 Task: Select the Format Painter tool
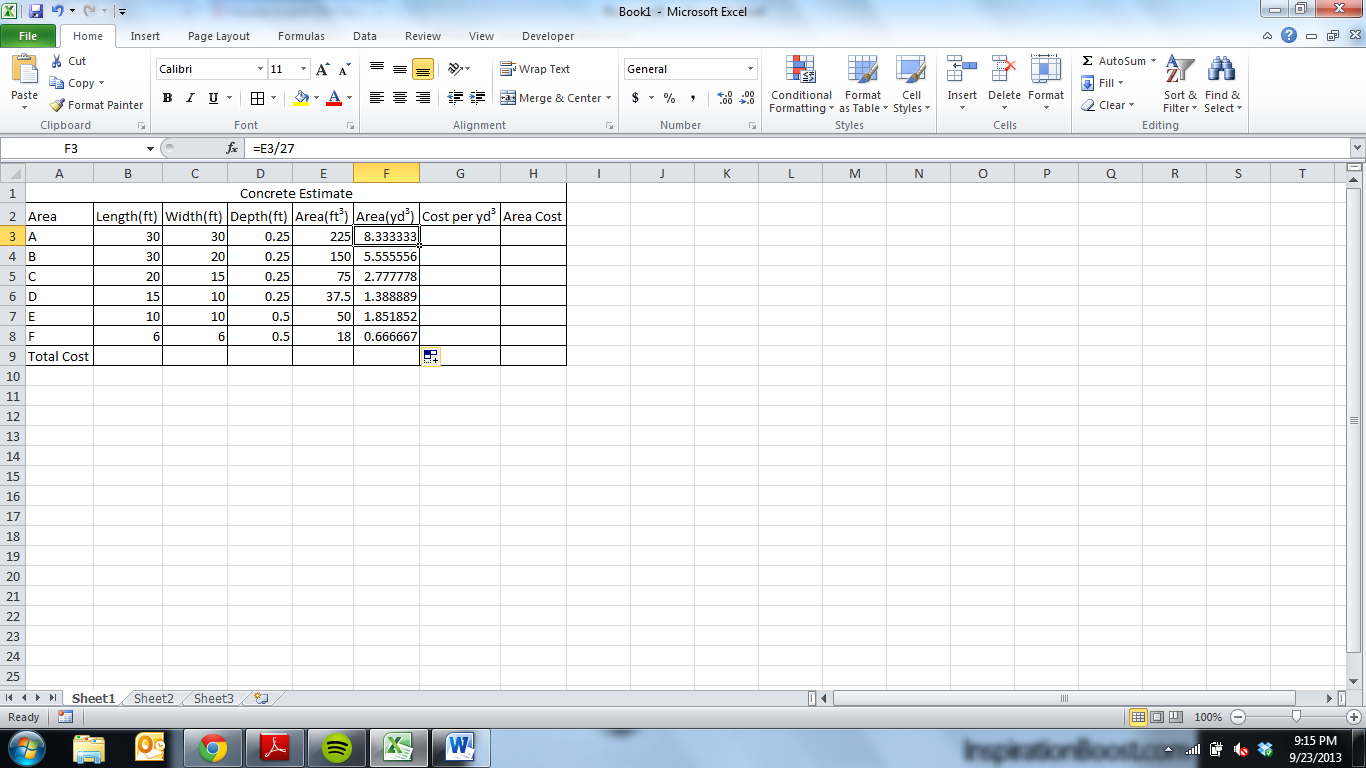click(x=95, y=105)
